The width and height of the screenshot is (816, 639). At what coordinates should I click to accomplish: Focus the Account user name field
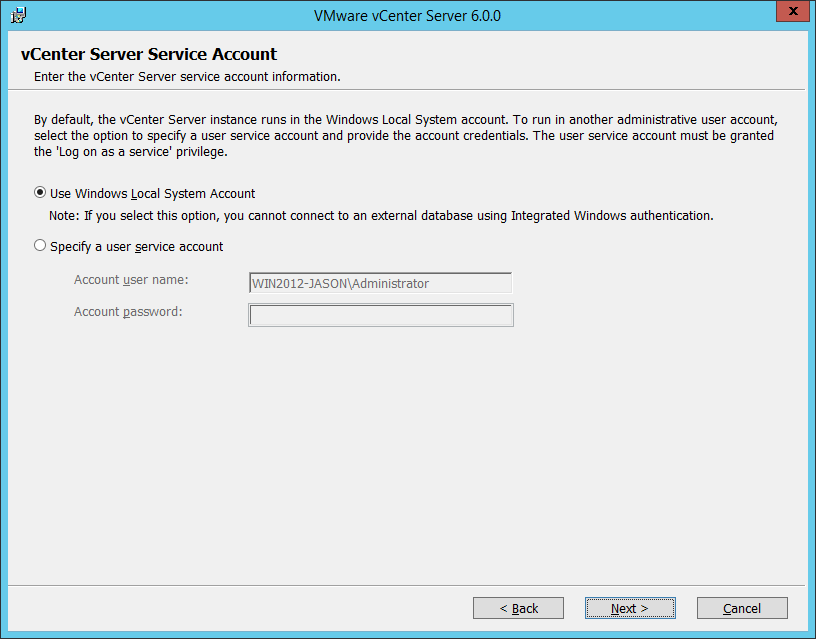[x=380, y=283]
